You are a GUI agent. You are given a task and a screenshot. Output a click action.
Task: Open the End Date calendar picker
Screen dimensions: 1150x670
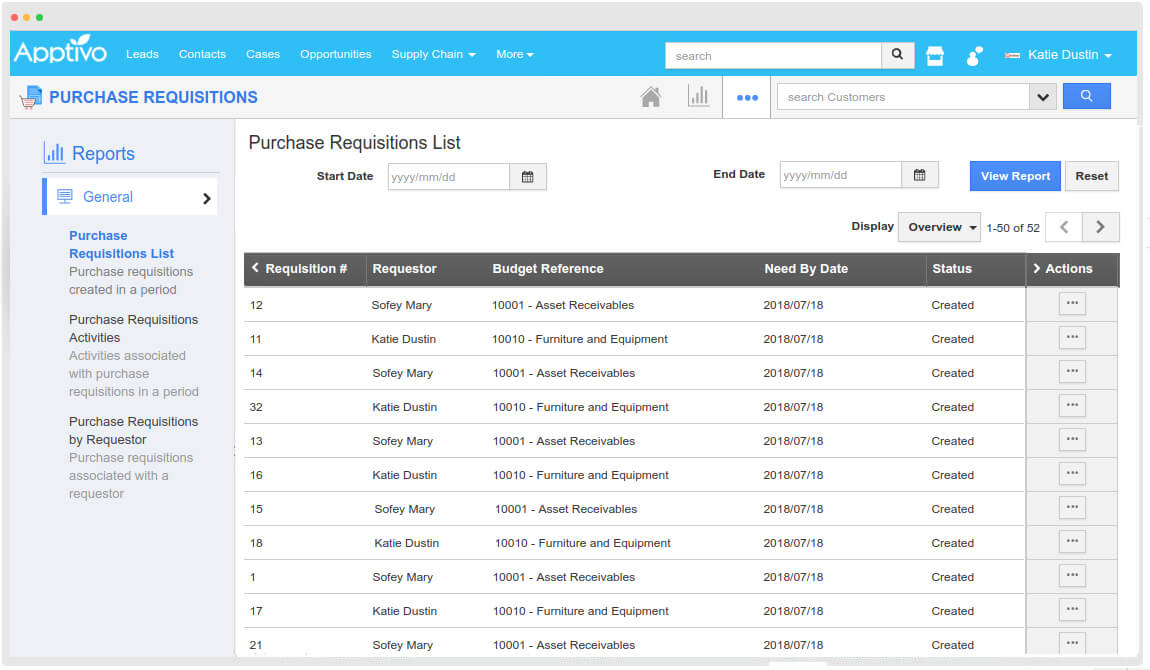click(920, 174)
